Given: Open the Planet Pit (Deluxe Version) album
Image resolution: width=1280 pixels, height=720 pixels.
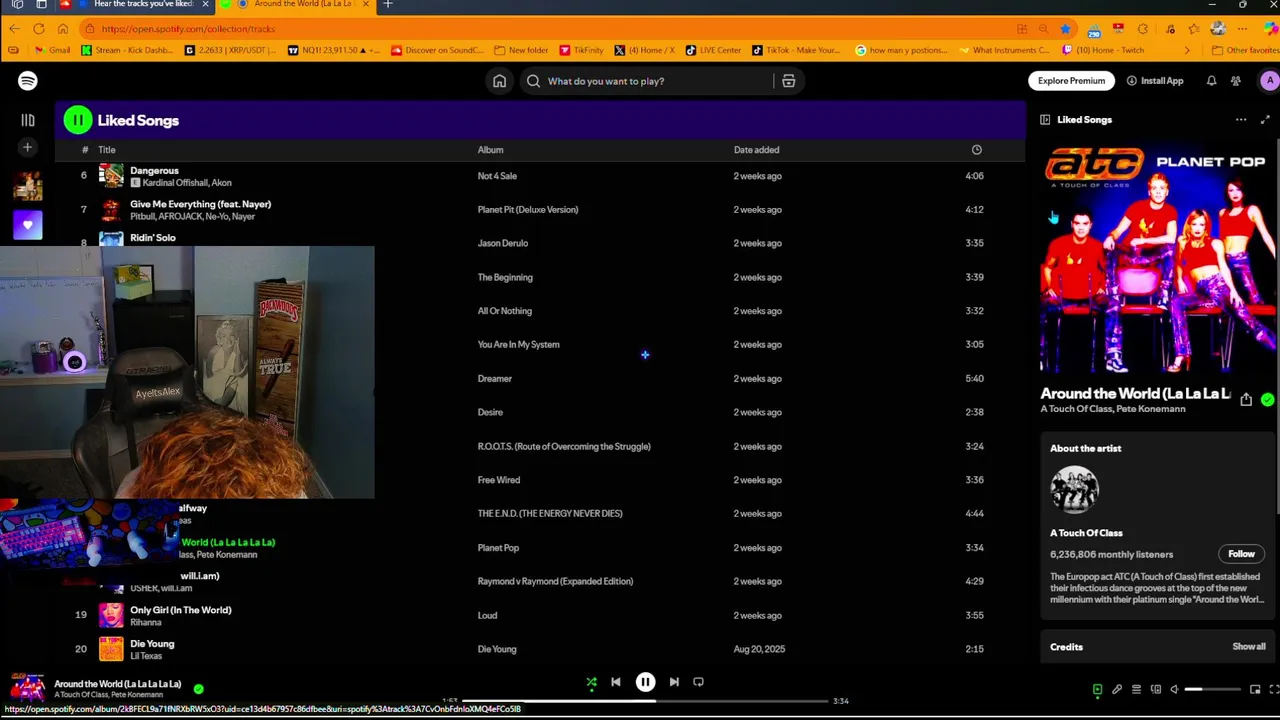Looking at the screenshot, I should (528, 210).
